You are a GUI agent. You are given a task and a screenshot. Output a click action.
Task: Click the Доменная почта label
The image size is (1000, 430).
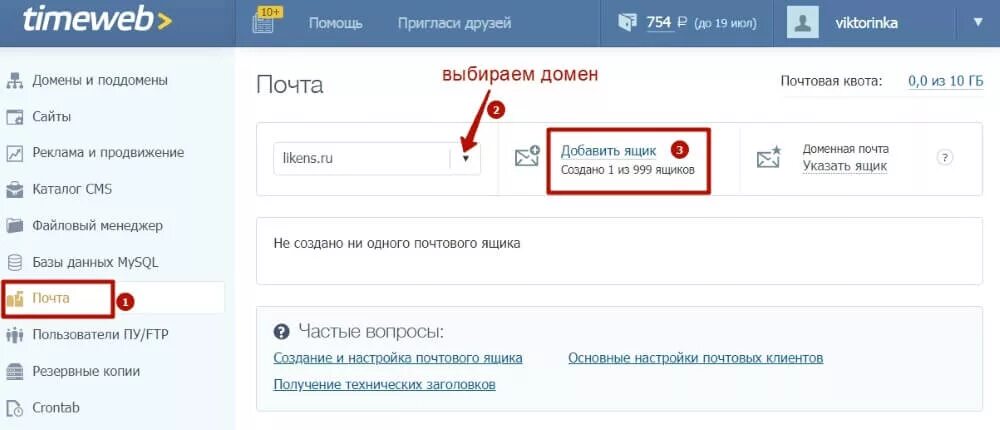(846, 149)
